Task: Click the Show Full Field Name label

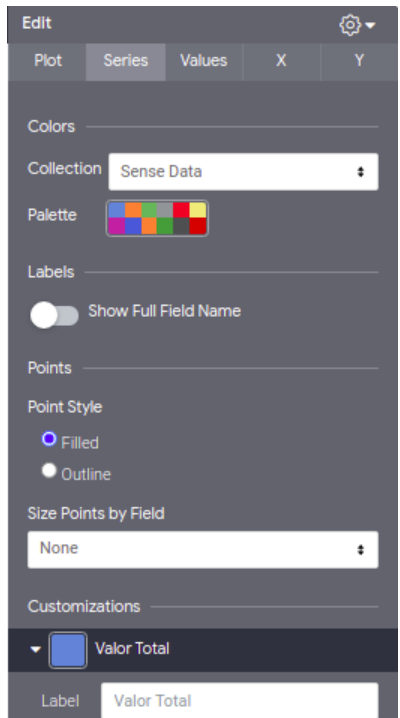Action: point(164,311)
